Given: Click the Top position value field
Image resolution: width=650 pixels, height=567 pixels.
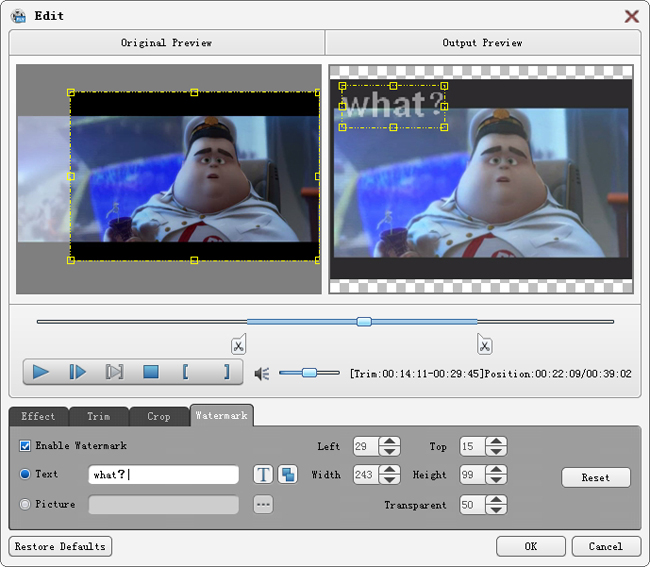Looking at the screenshot, I should point(472,446).
